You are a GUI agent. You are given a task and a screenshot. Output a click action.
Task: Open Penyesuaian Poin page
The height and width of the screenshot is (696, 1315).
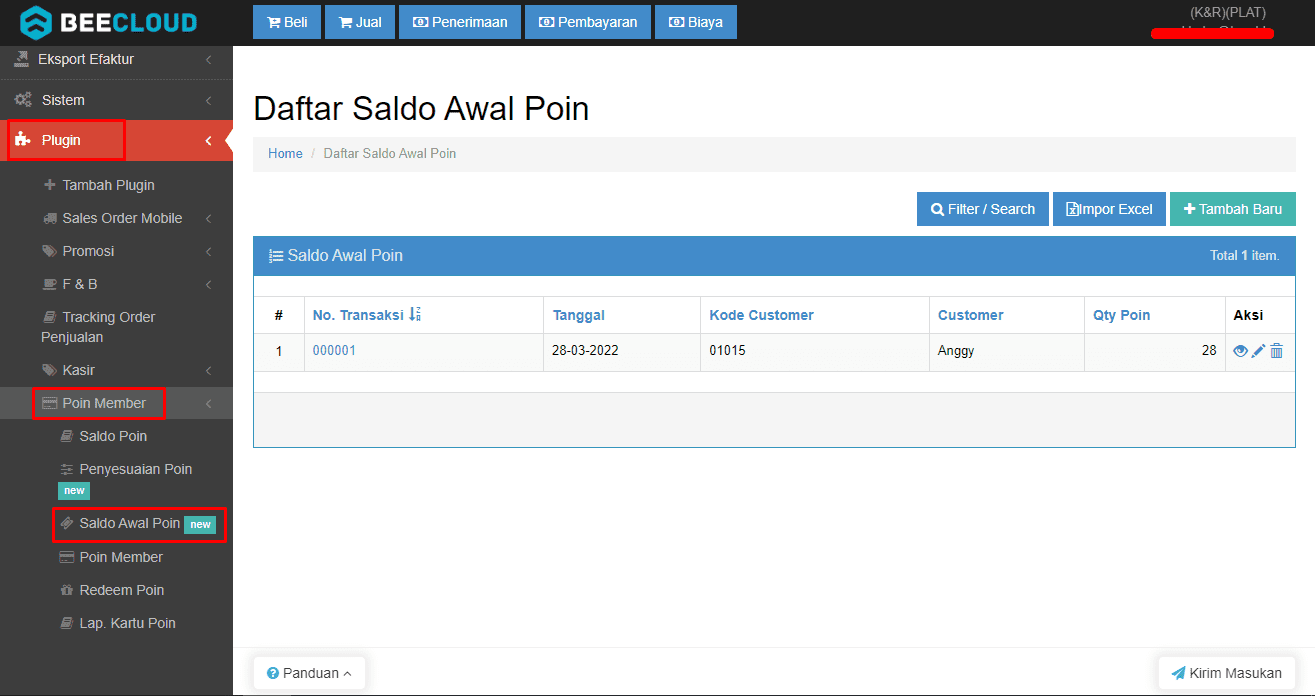(x=135, y=469)
